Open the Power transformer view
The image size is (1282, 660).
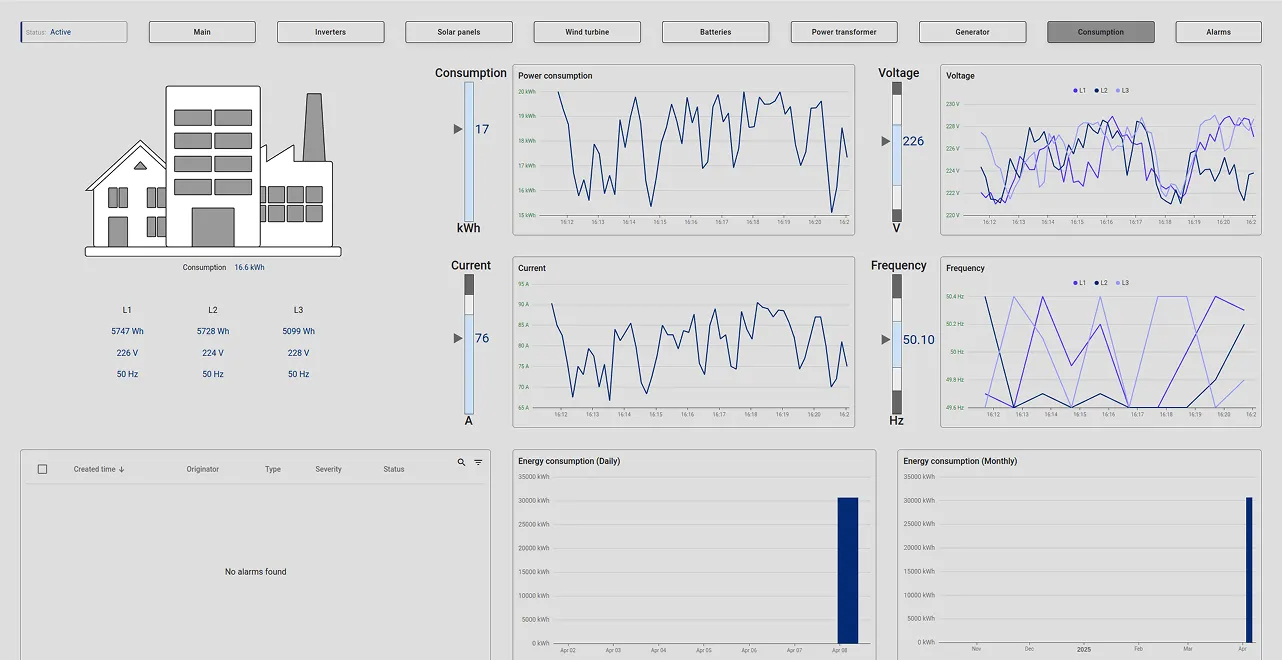coord(844,31)
